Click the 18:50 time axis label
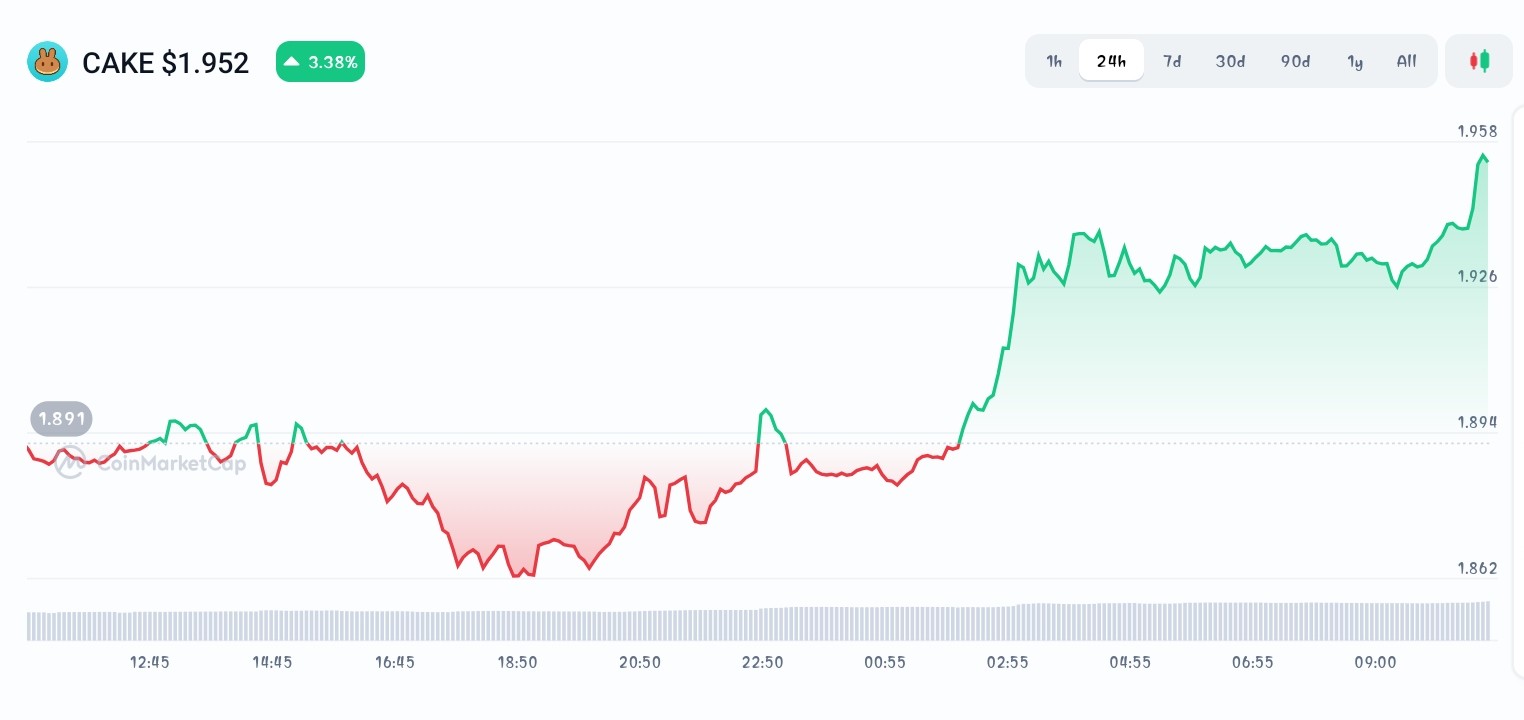 click(x=517, y=662)
